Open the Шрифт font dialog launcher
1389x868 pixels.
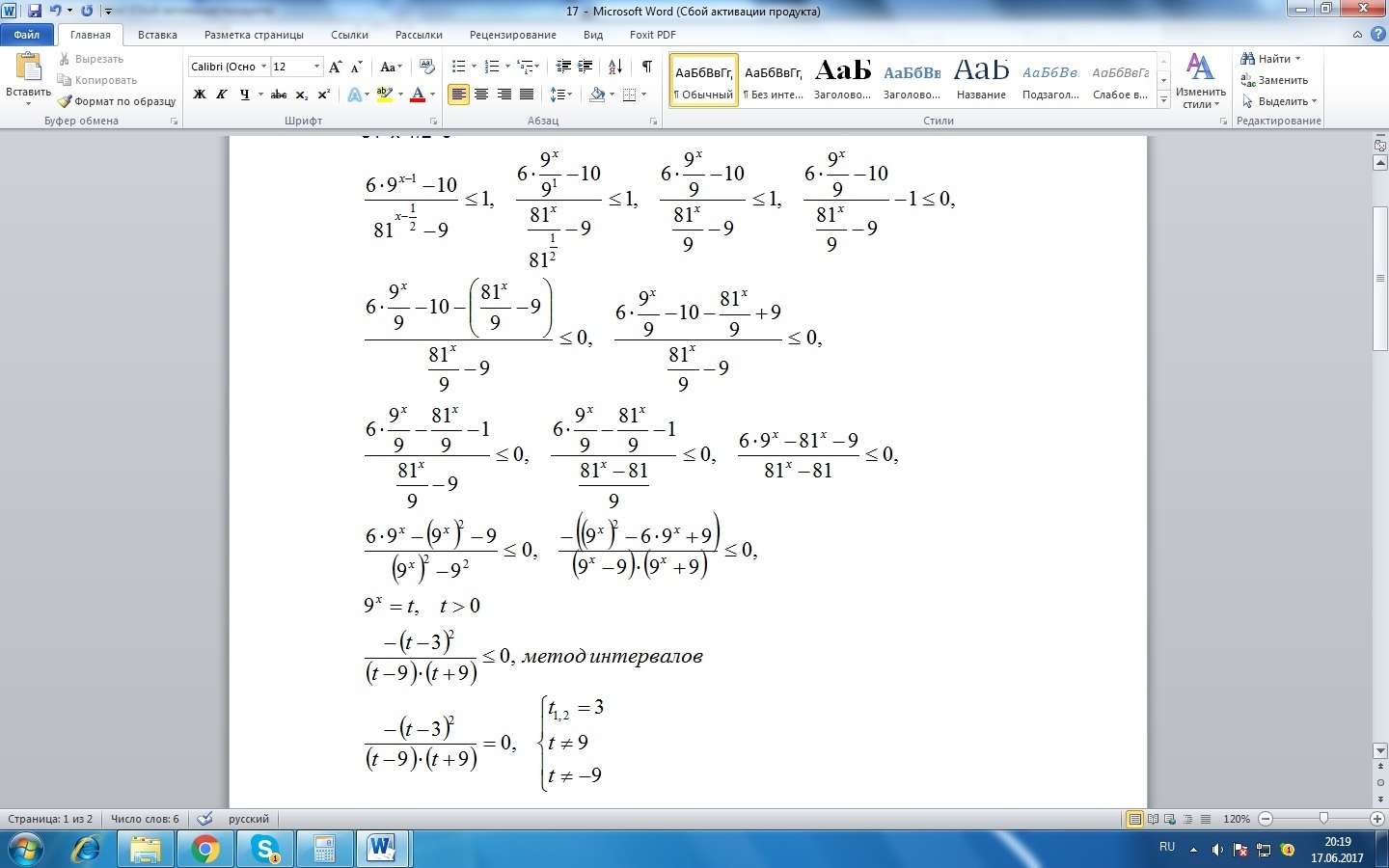pyautogui.click(x=434, y=122)
